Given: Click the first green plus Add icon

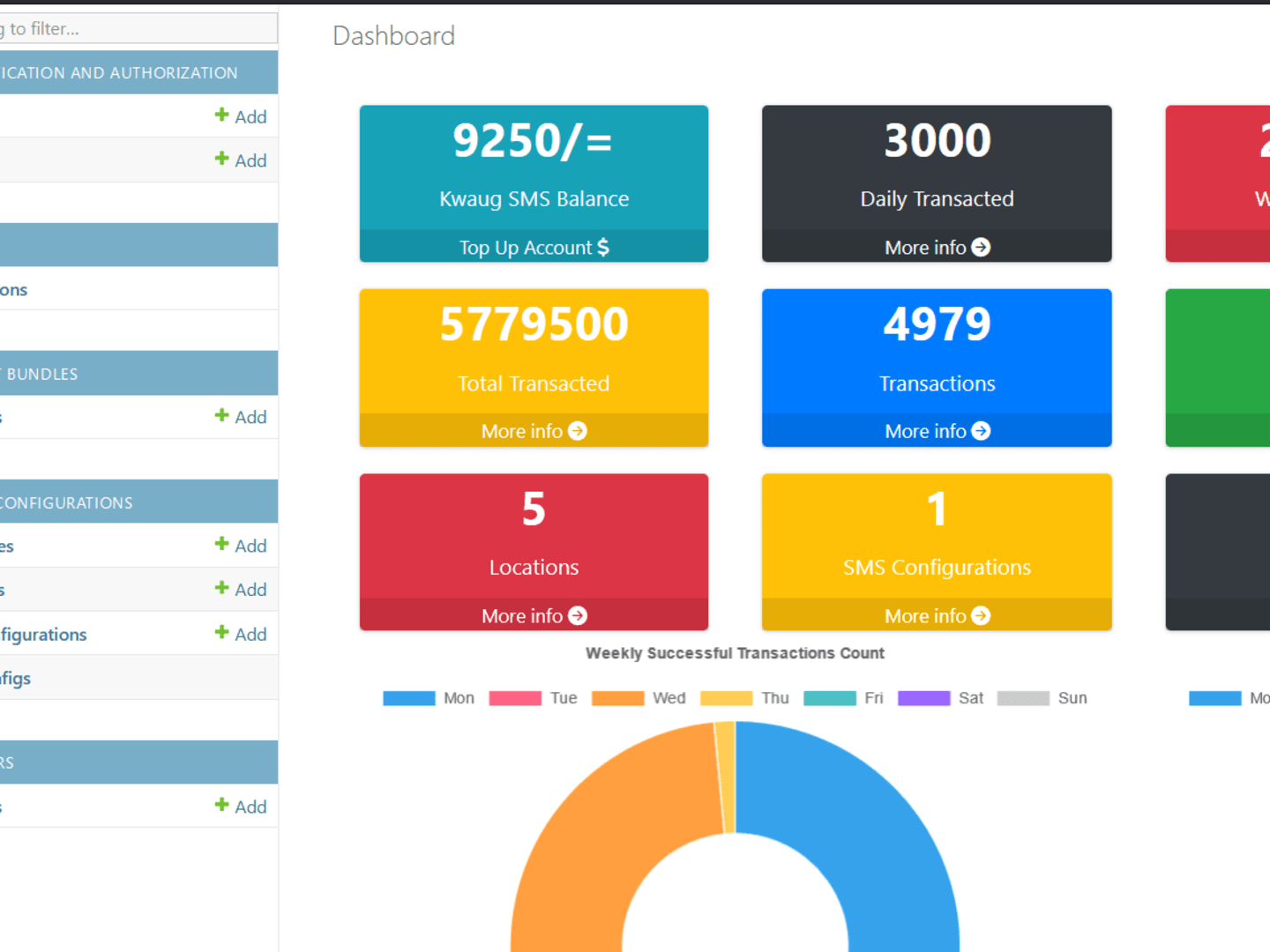Looking at the screenshot, I should point(222,115).
